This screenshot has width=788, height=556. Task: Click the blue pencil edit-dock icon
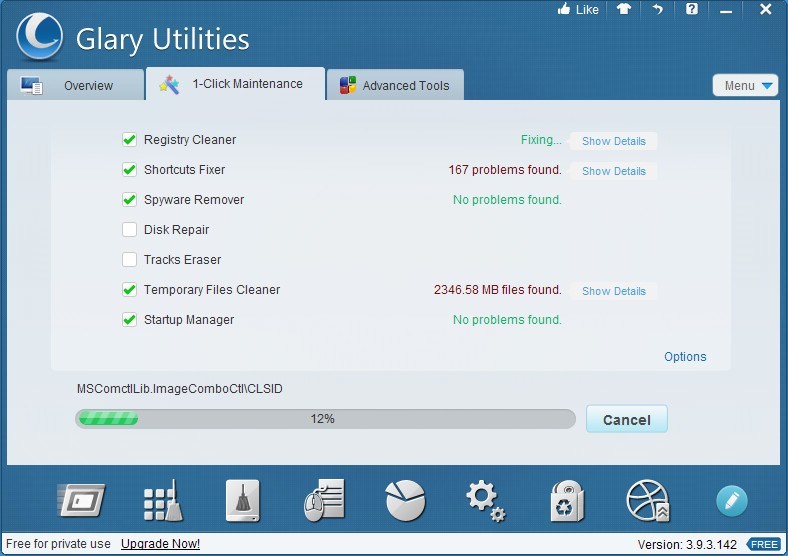click(732, 501)
